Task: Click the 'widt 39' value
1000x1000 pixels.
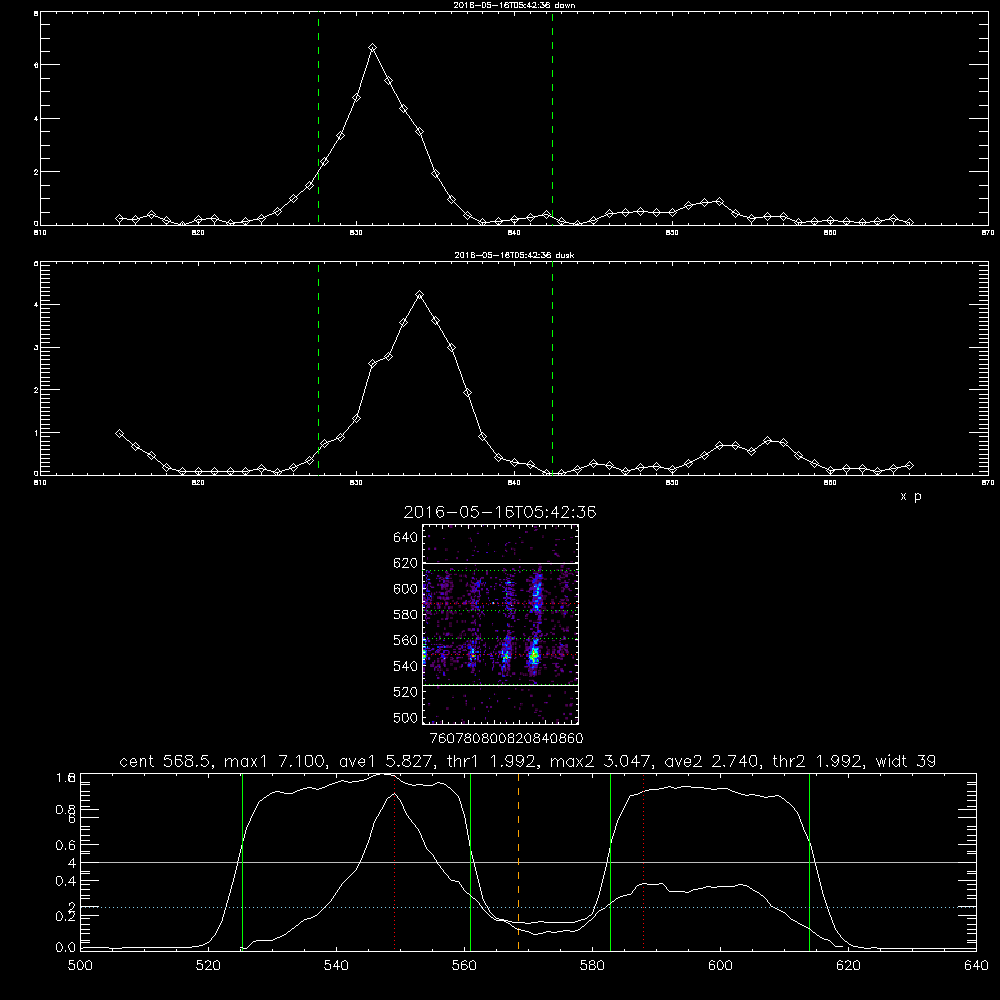Action: pyautogui.click(x=906, y=761)
